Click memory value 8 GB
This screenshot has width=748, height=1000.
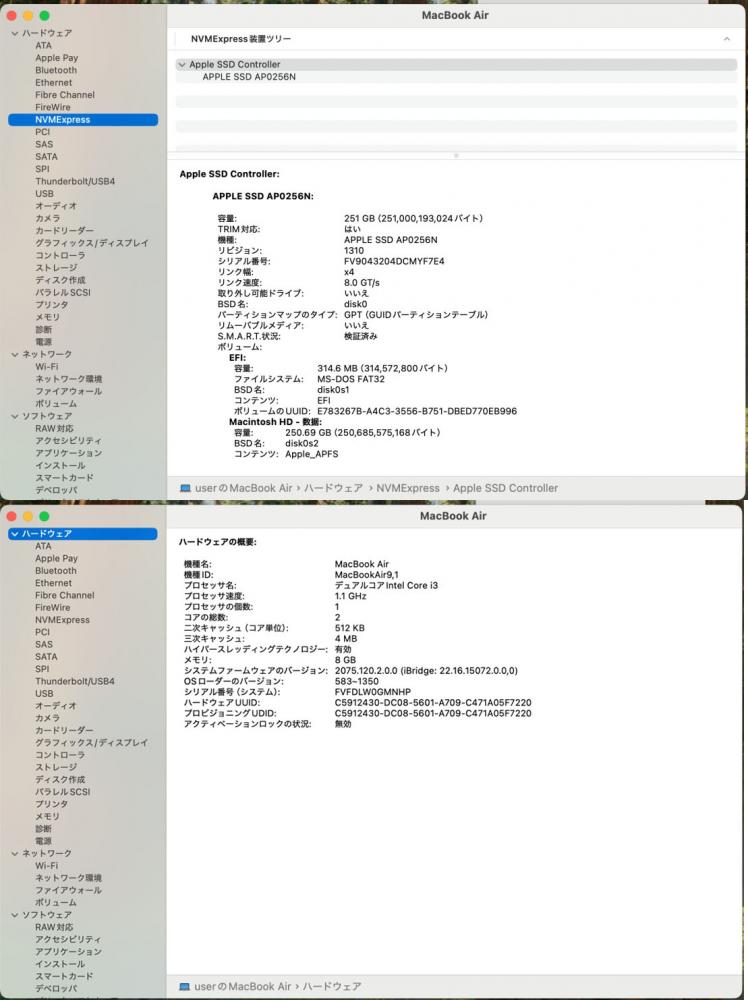point(345,660)
